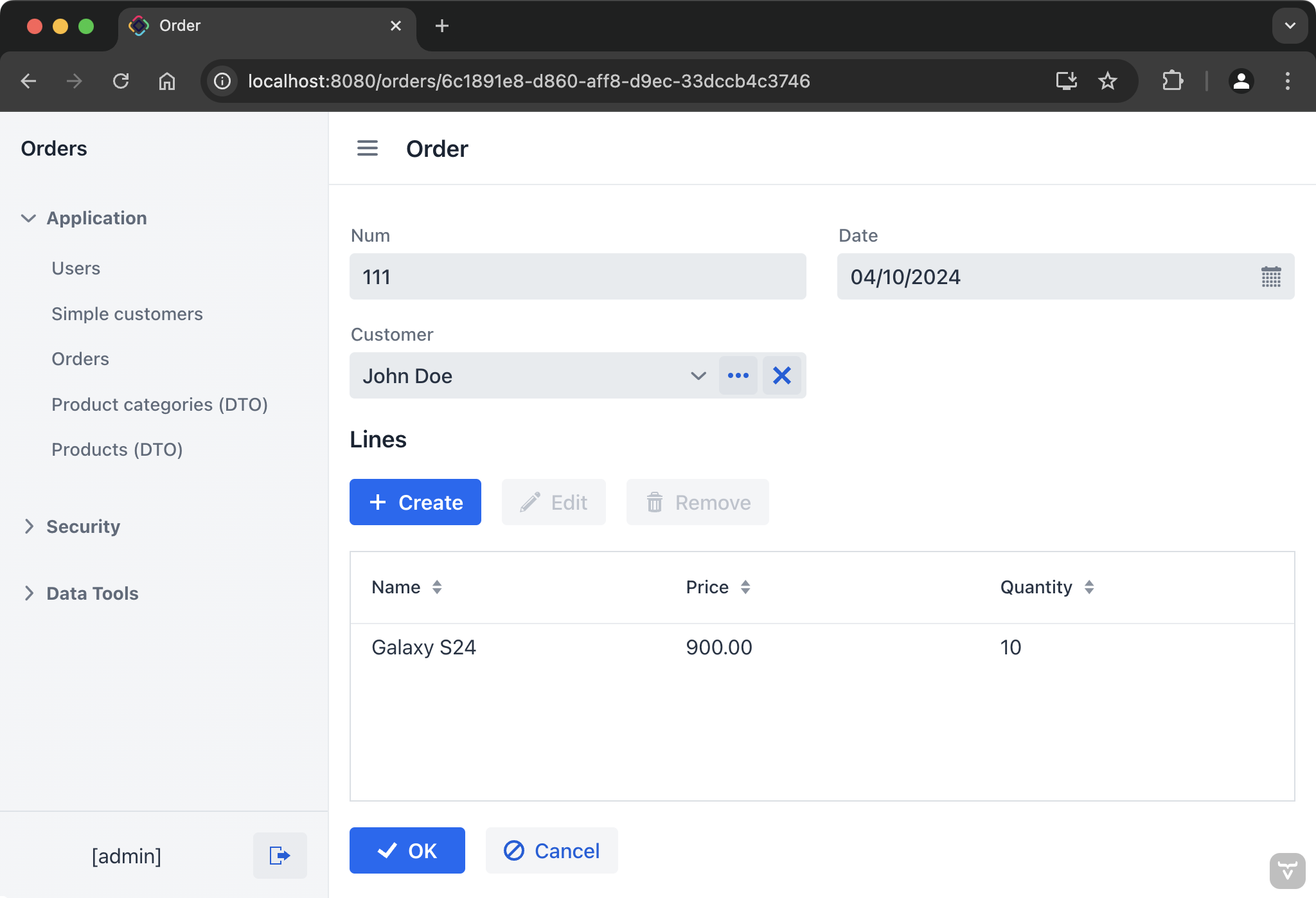The image size is (1316, 898).
Task: Click the Create line button
Action: click(x=415, y=502)
